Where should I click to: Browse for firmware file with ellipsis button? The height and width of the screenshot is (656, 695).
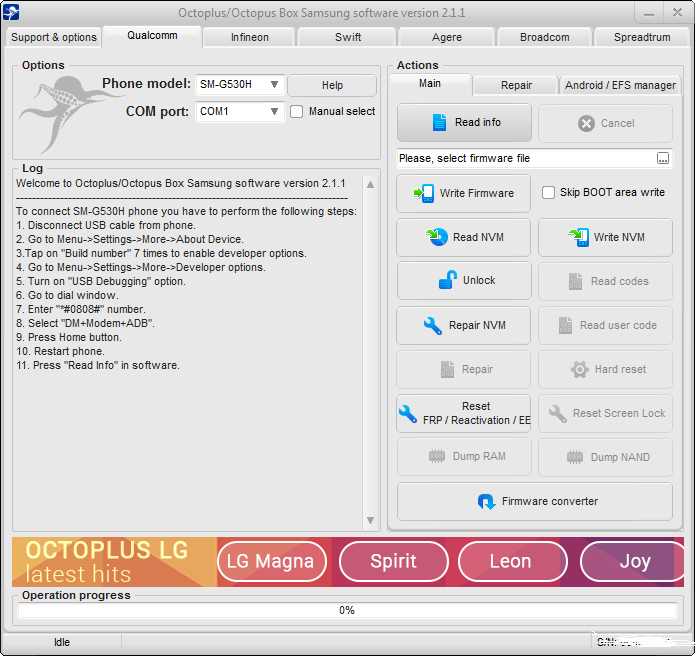point(663,158)
